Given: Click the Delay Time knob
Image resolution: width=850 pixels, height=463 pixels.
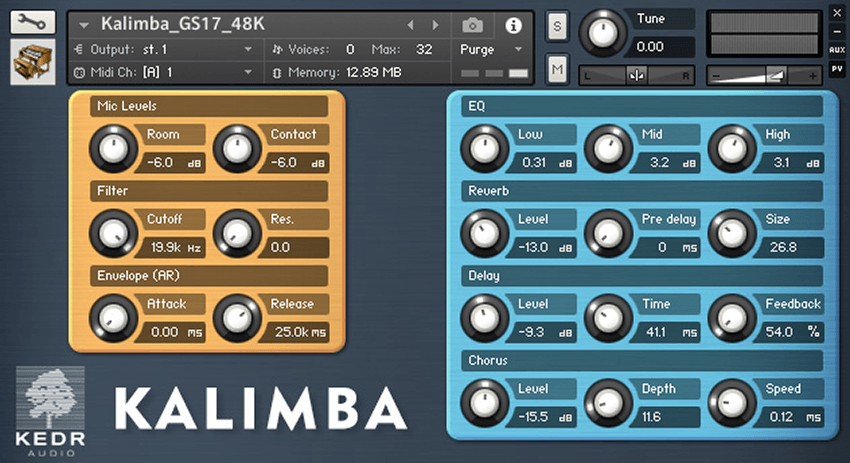Looking at the screenshot, I should point(608,318).
